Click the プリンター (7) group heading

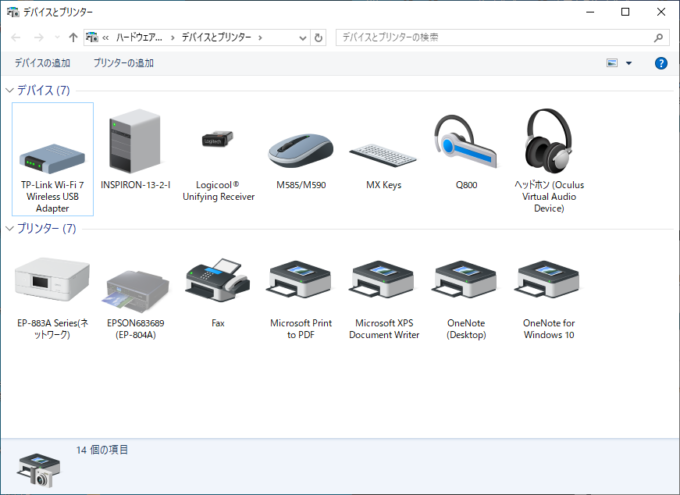click(x=46, y=229)
